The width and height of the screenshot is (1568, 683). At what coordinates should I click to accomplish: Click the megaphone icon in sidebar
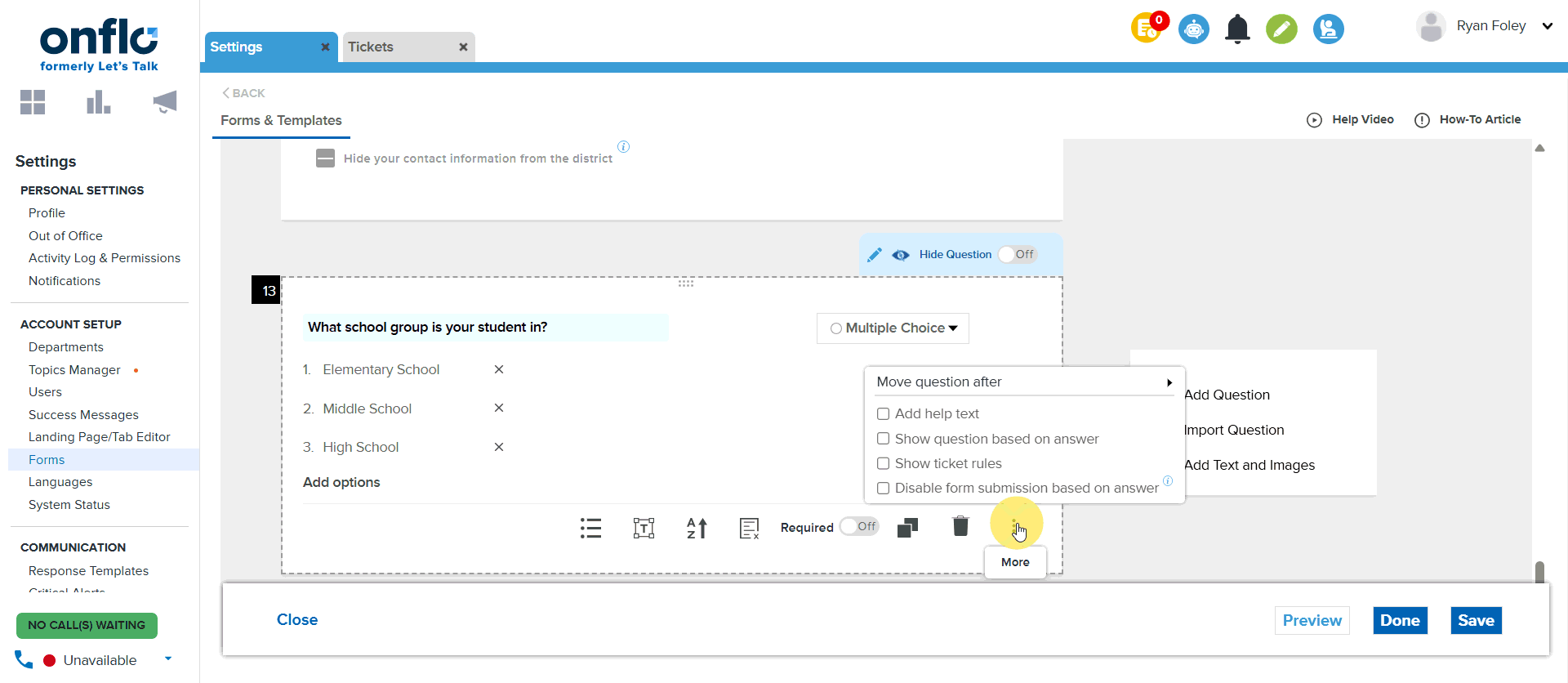pos(165,102)
